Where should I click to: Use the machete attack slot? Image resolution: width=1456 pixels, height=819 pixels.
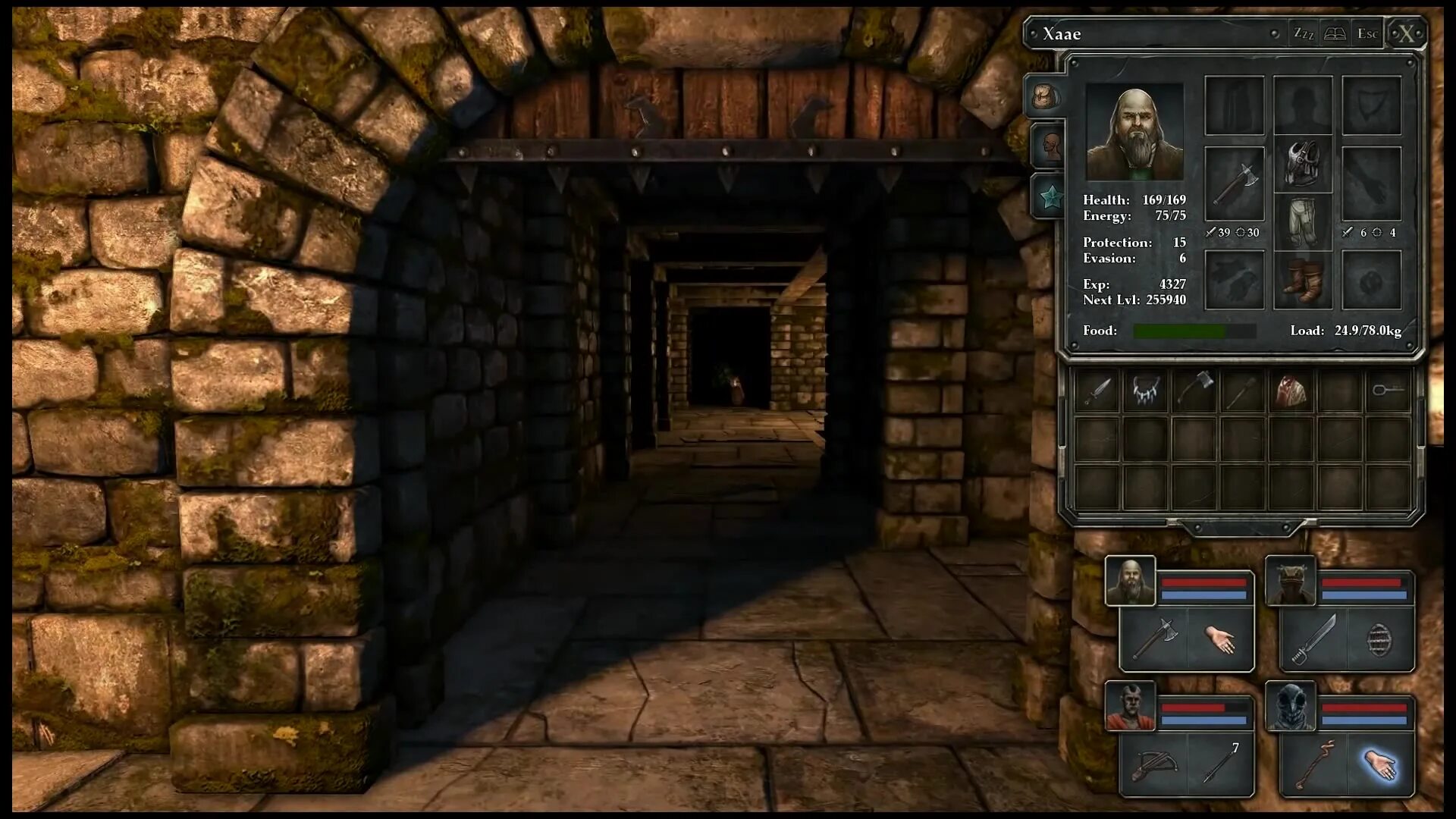point(1313,640)
